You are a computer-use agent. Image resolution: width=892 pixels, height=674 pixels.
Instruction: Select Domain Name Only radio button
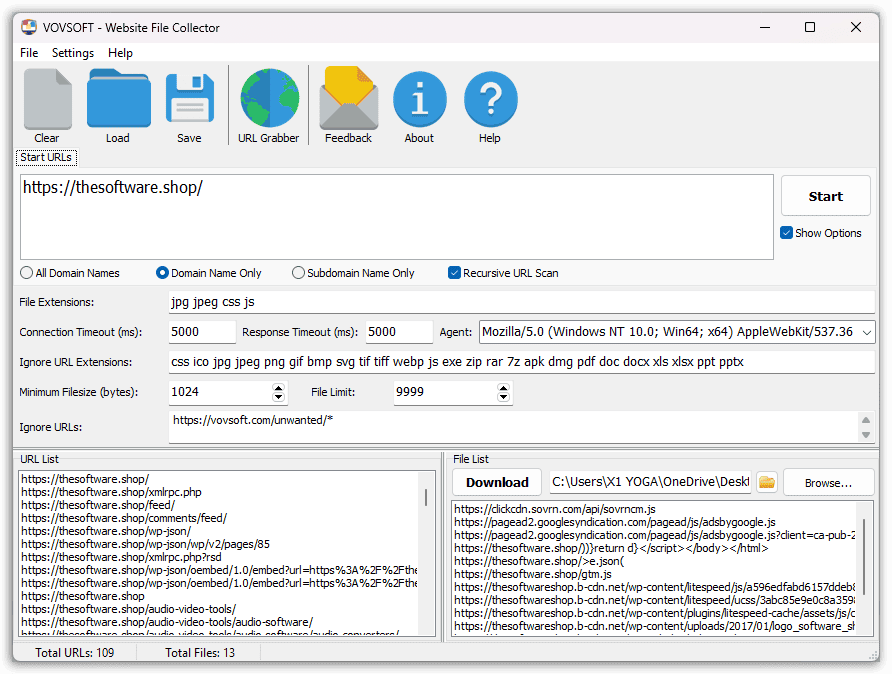point(162,273)
